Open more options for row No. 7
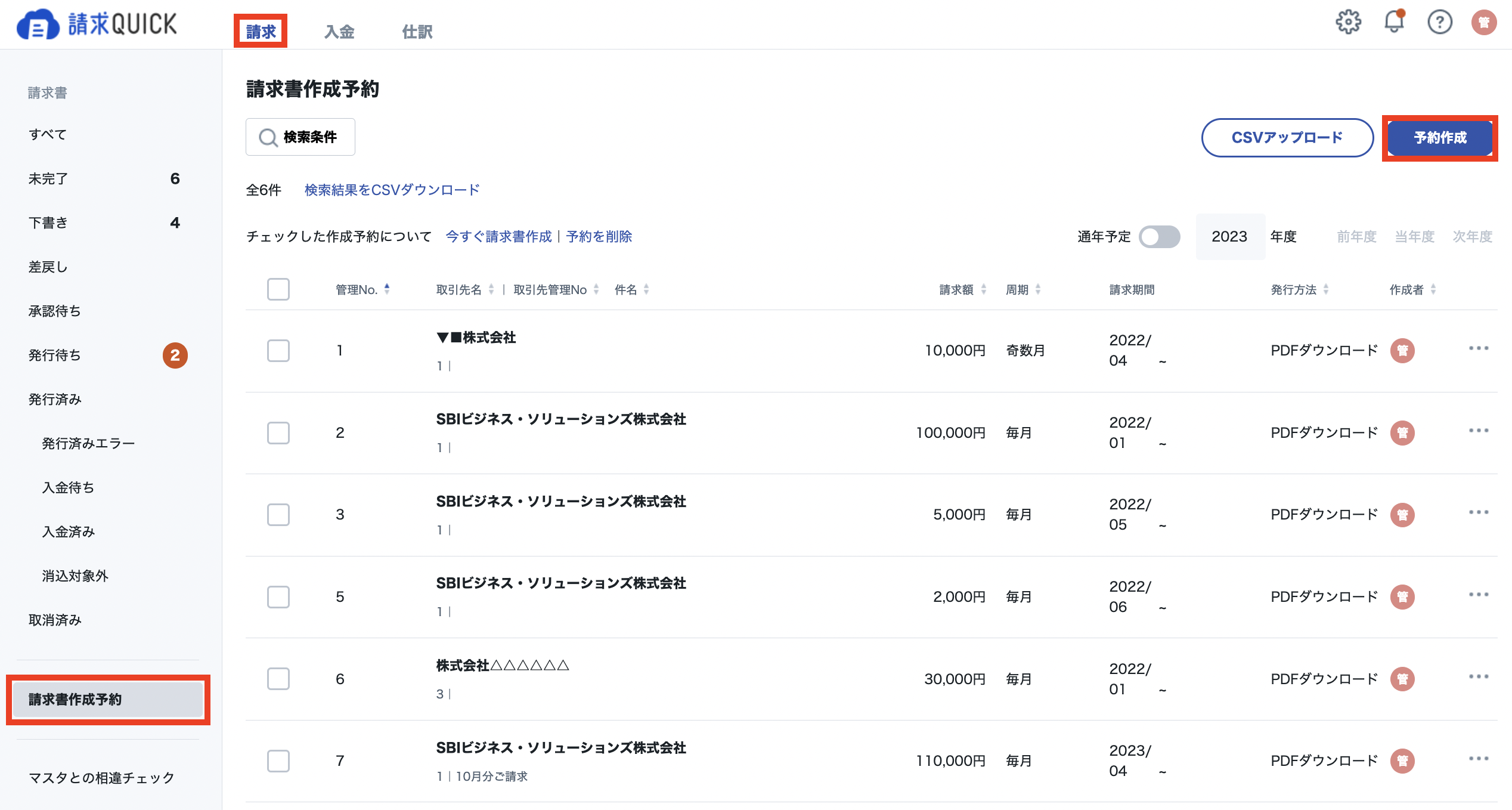The height and width of the screenshot is (810, 1512). click(x=1479, y=759)
